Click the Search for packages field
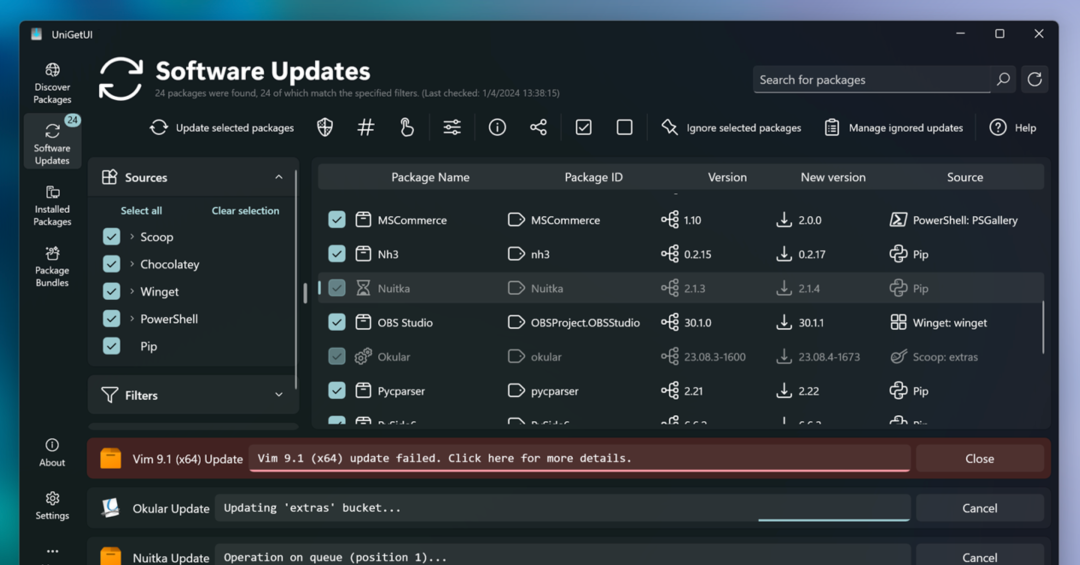Screen dimensions: 1080x565 [x=870, y=79]
